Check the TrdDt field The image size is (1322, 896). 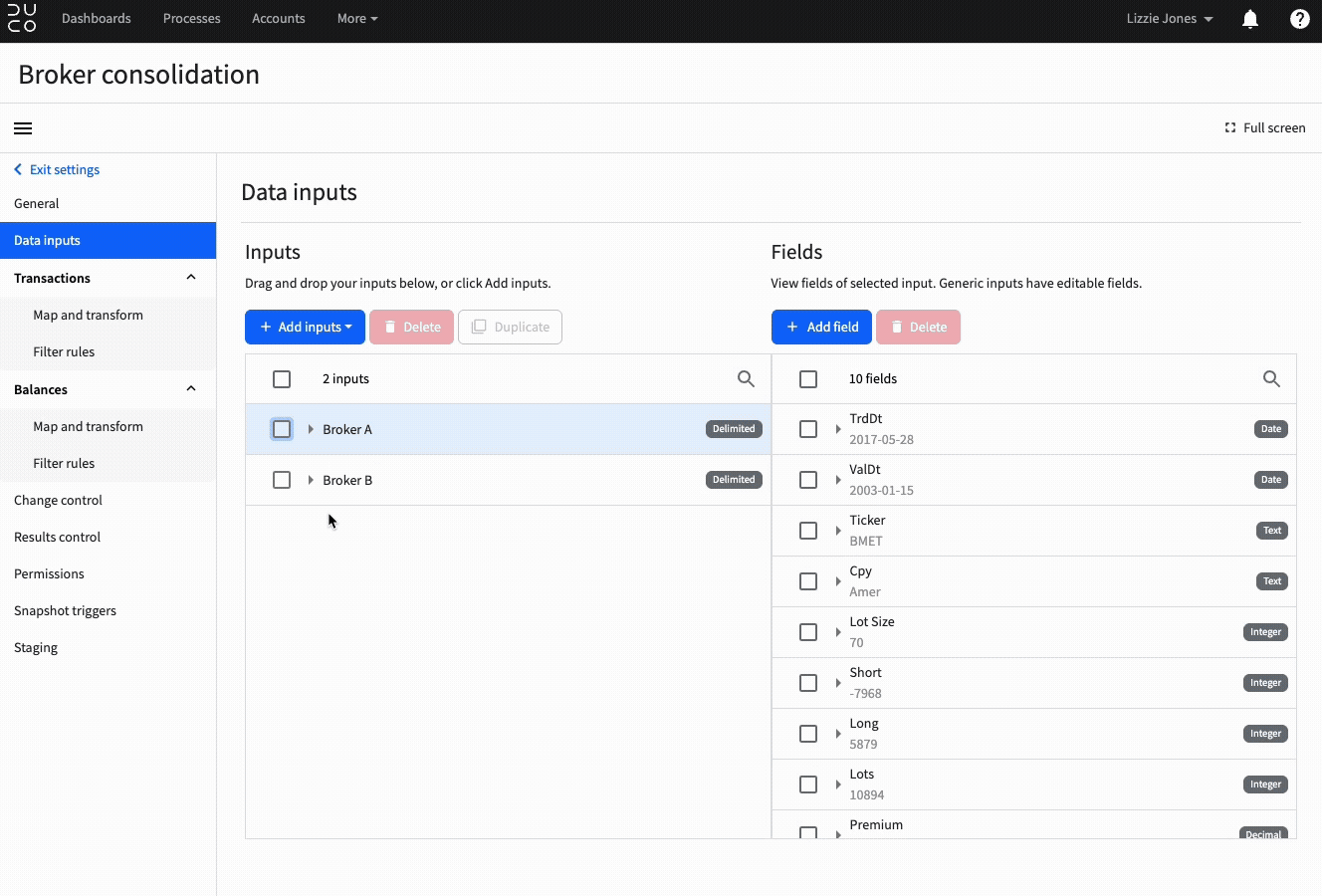[x=808, y=429]
